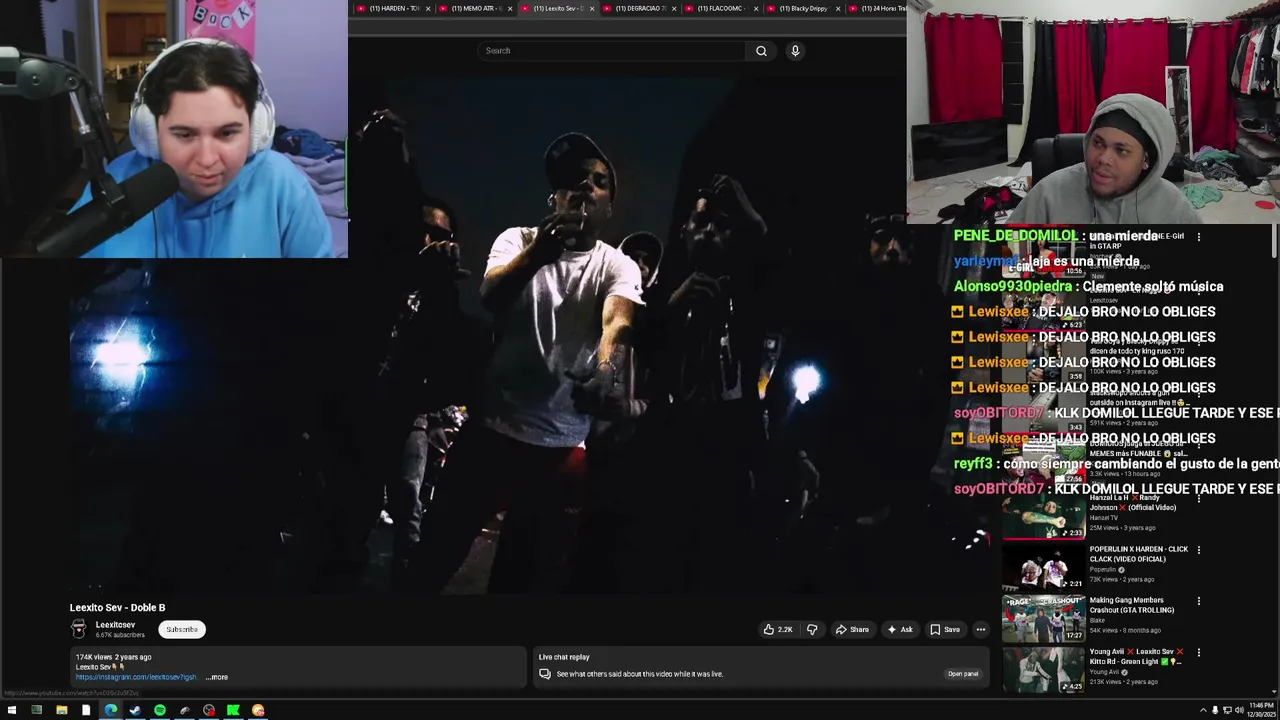Open Share options for the video
1280x720 pixels.
tap(852, 629)
